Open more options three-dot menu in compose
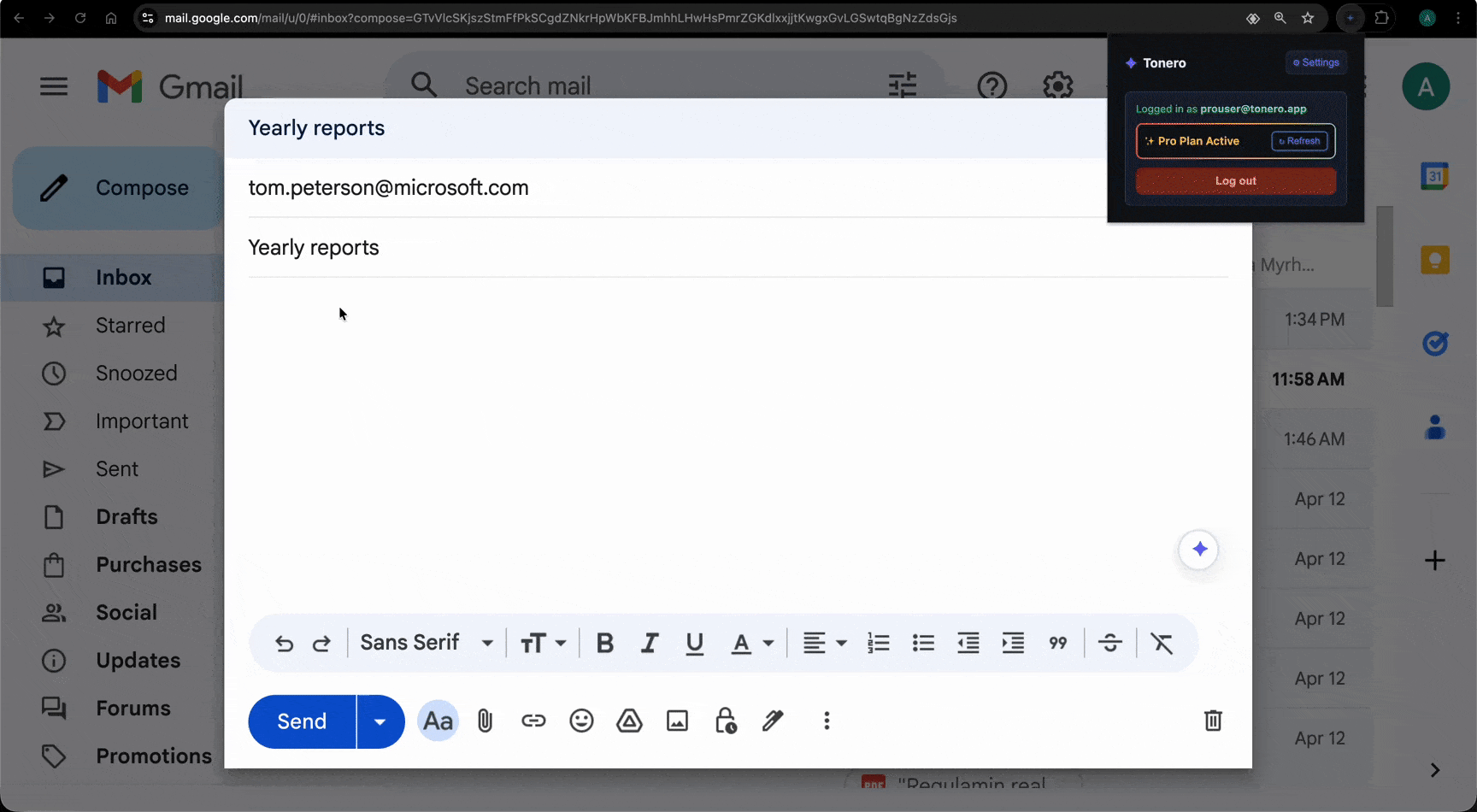 click(827, 721)
